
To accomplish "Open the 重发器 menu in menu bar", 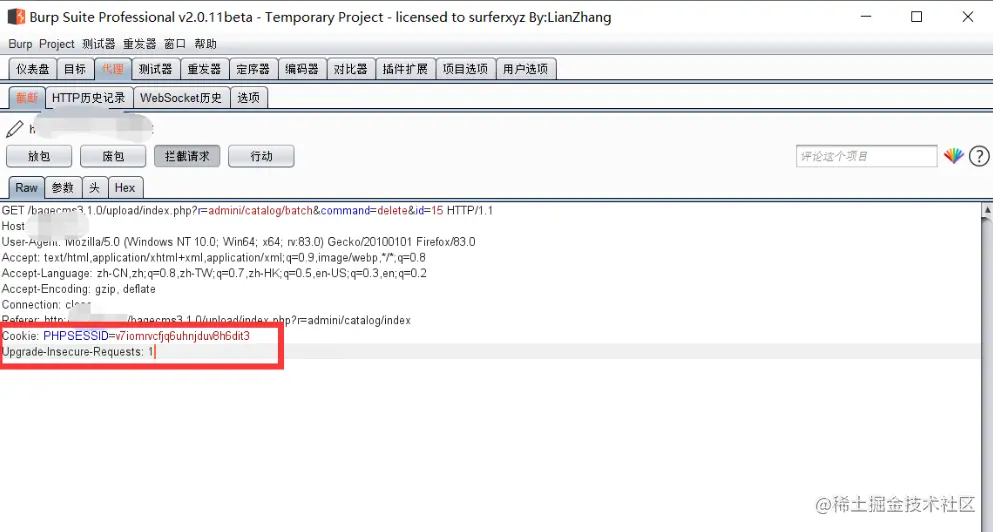I will click(x=139, y=44).
